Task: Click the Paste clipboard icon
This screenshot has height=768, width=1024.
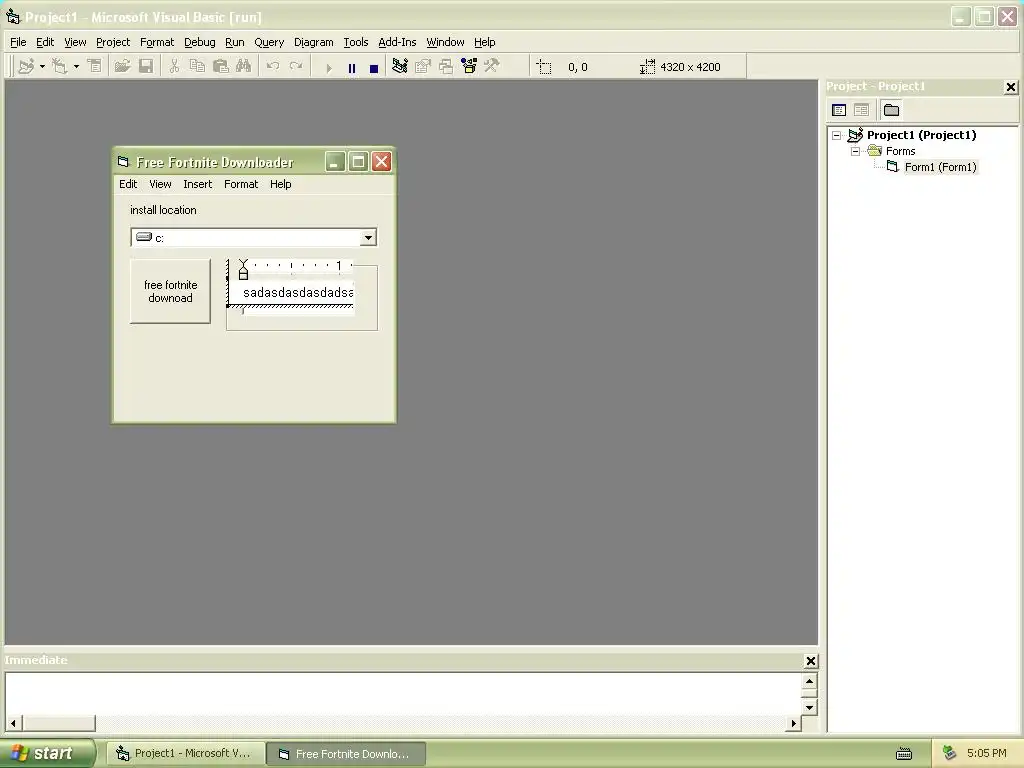Action: click(221, 67)
